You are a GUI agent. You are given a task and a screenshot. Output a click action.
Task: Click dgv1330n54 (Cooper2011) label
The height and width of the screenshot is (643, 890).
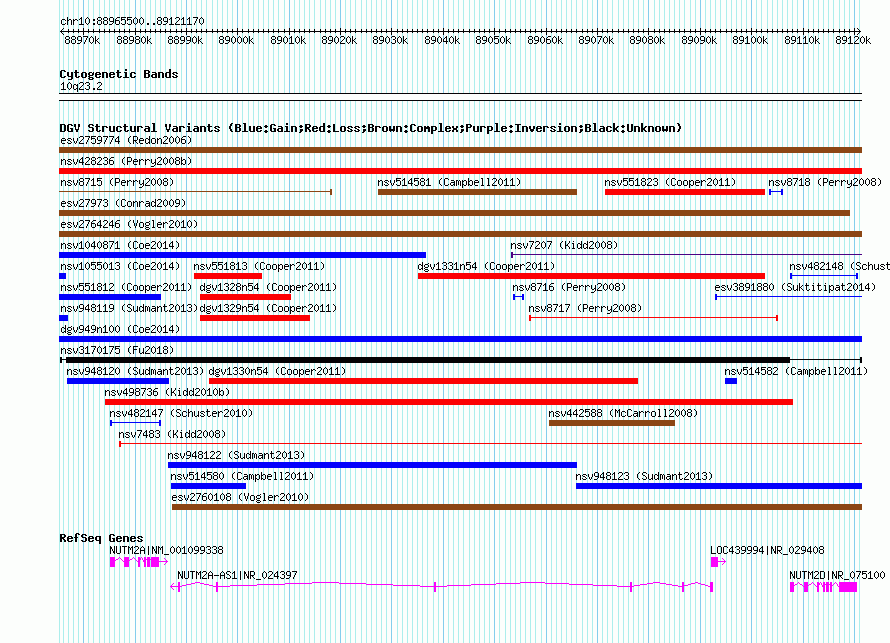278,371
